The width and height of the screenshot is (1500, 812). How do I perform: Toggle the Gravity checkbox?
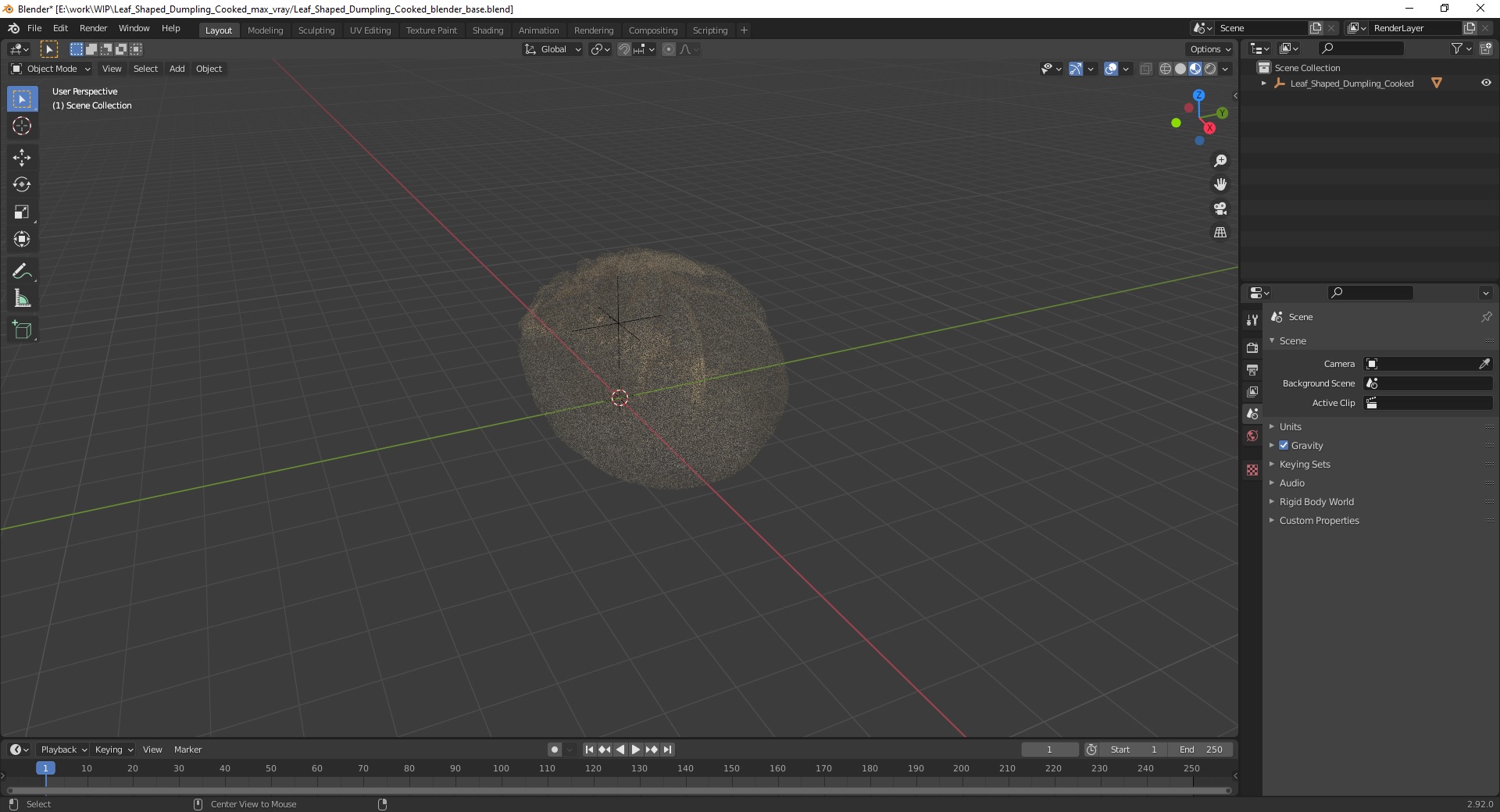[x=1284, y=445]
